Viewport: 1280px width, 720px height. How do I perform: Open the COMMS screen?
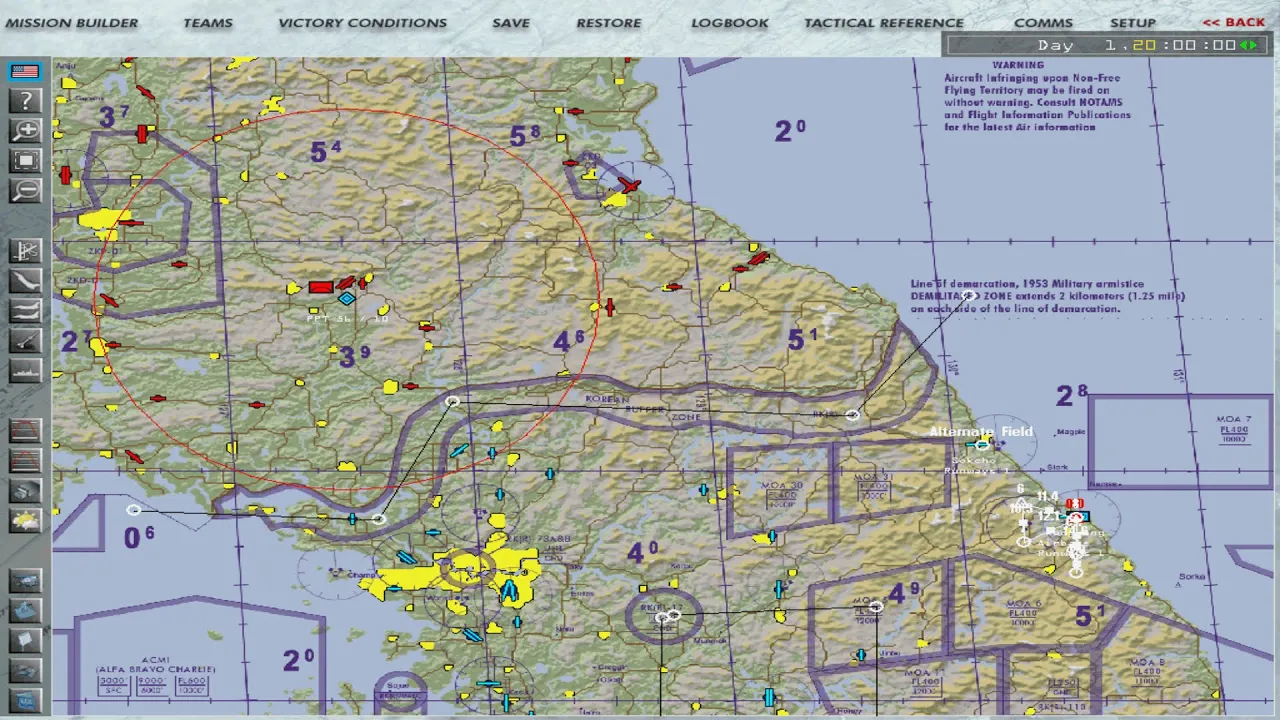pyautogui.click(x=1043, y=22)
